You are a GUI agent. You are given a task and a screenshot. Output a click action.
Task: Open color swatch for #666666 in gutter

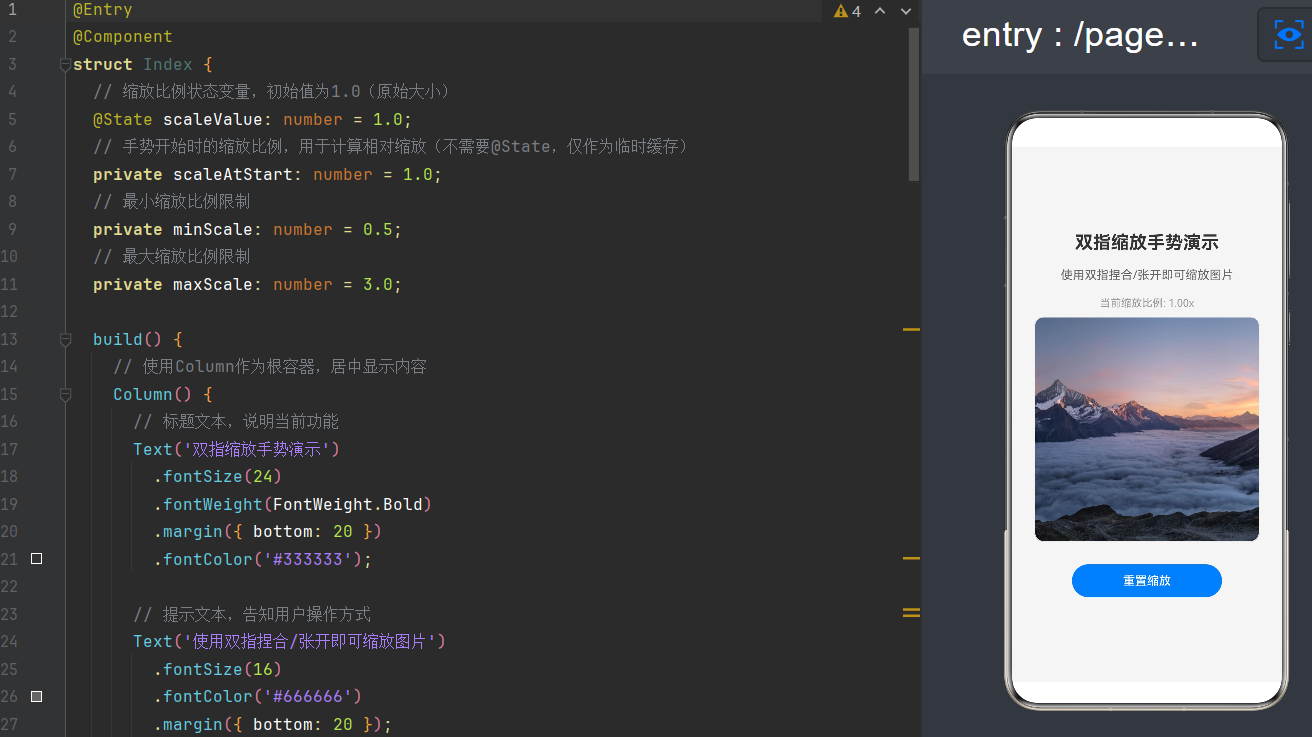[37, 696]
